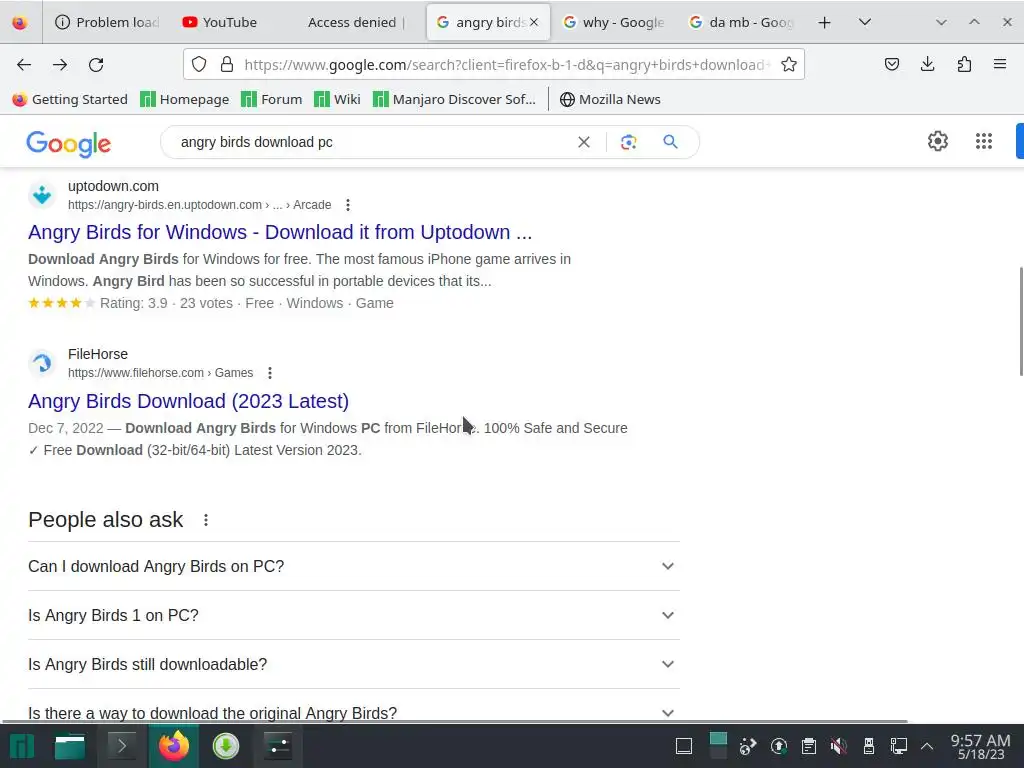
Task: Open the clock and calendar
Action: coord(980,746)
